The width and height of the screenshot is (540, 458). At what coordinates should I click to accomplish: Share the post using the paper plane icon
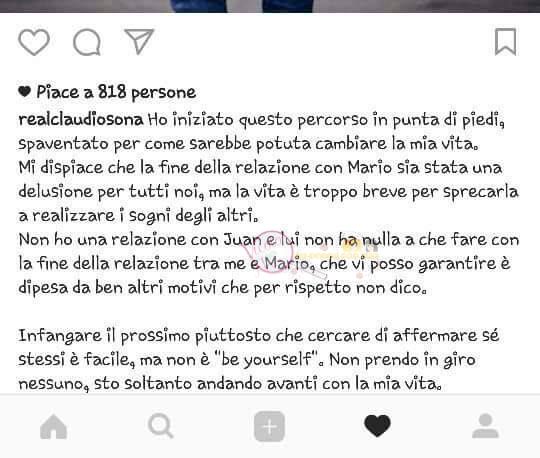pos(139,41)
